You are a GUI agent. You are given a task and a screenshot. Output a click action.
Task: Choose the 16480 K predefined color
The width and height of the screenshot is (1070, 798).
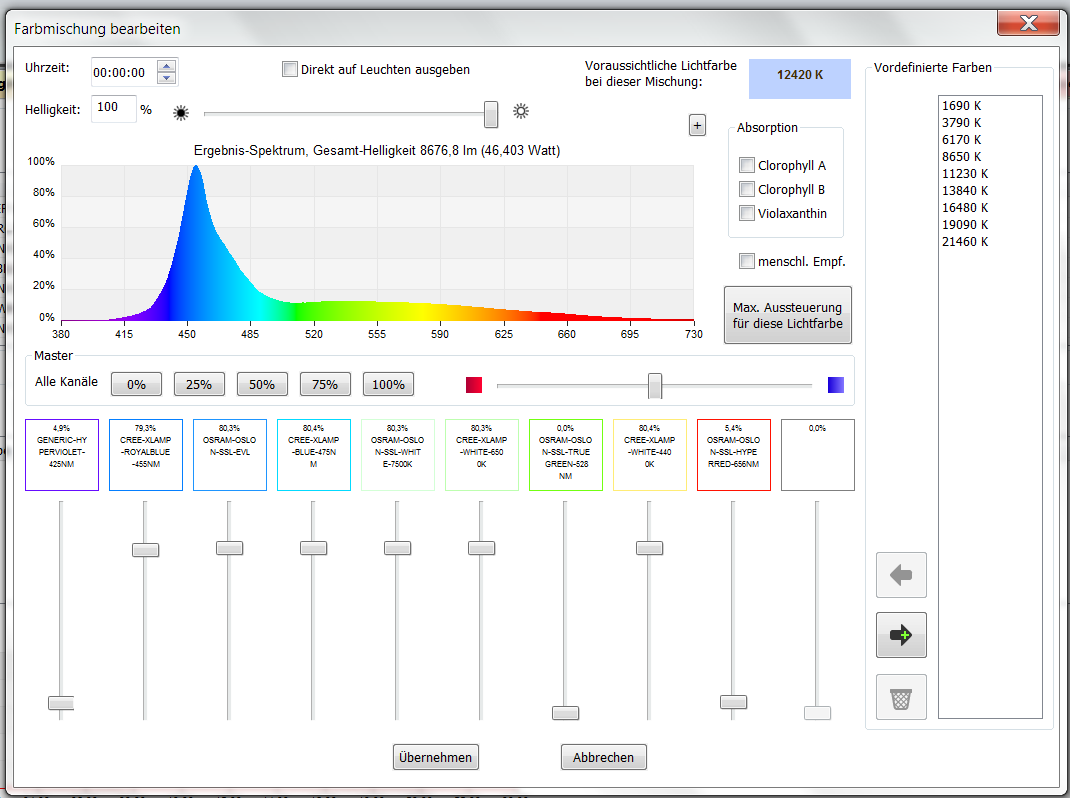pyautogui.click(x=964, y=208)
